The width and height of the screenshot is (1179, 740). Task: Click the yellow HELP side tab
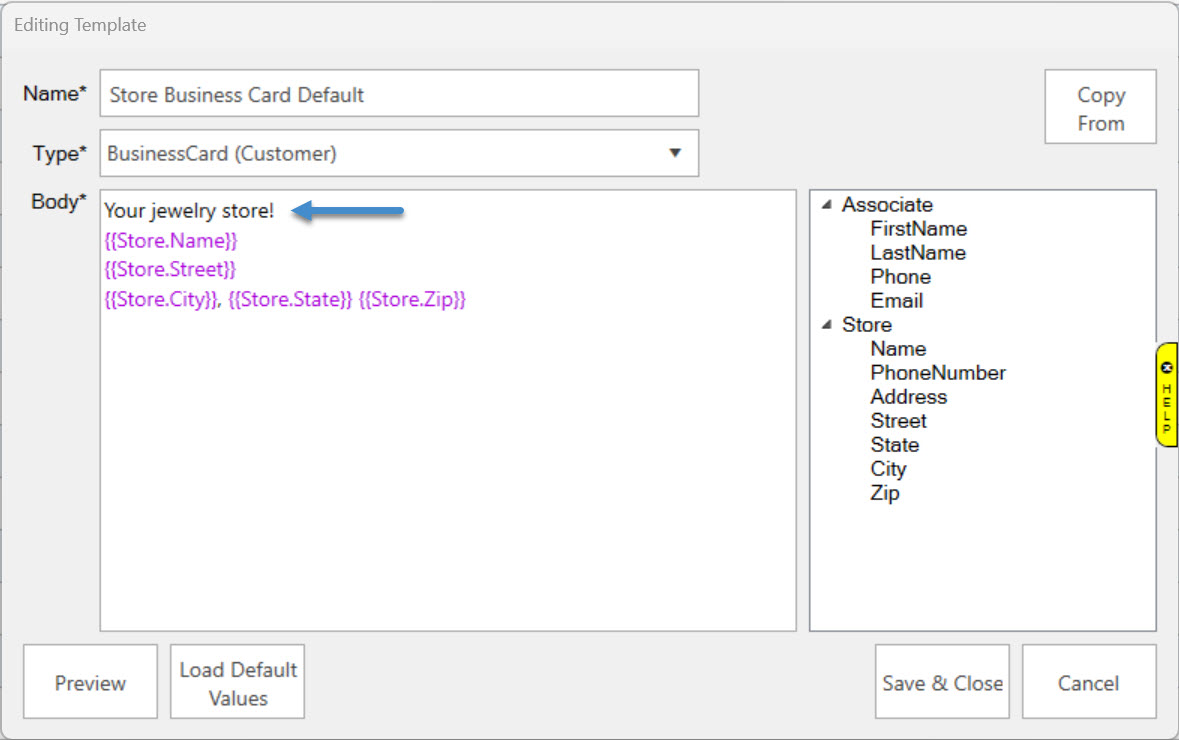(x=1166, y=395)
